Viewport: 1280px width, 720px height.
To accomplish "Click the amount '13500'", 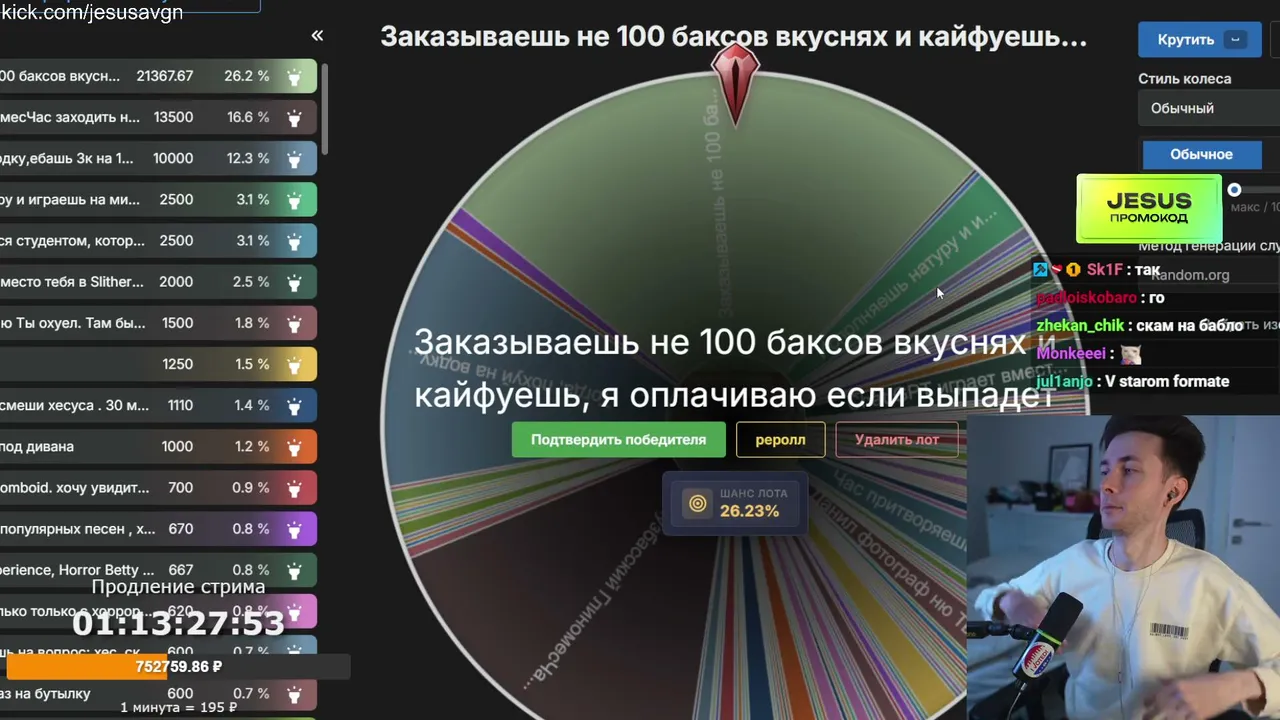I will tap(173, 117).
